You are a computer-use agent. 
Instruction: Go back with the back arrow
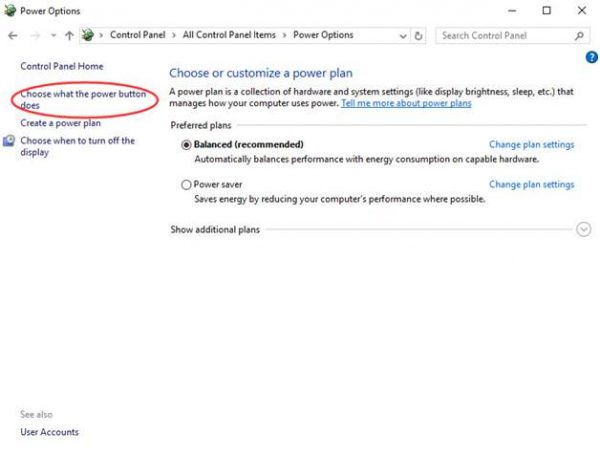point(13,36)
